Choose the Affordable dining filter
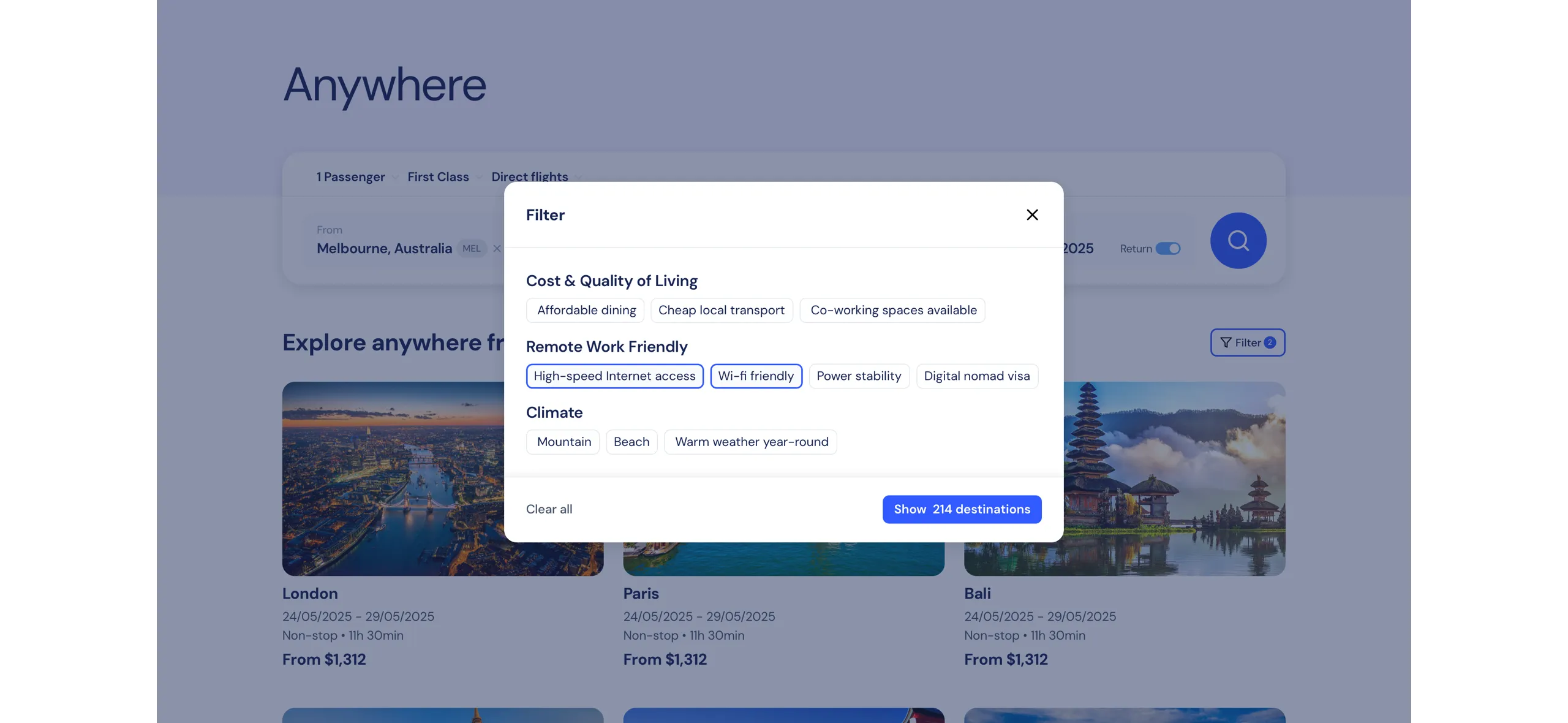 click(x=586, y=310)
